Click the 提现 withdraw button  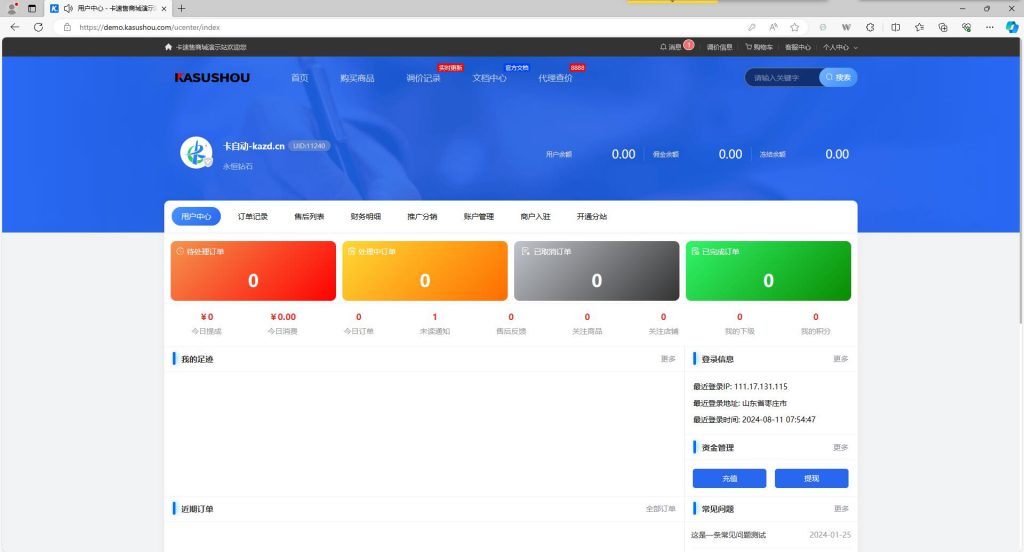point(811,479)
